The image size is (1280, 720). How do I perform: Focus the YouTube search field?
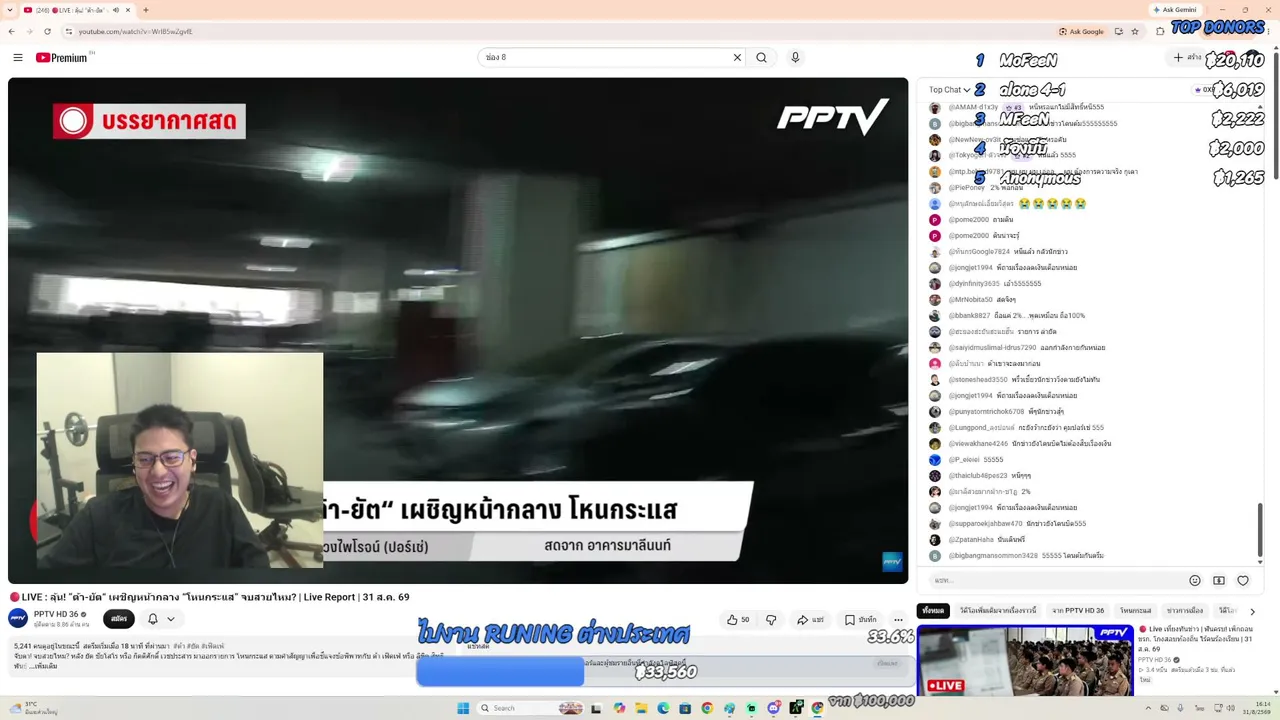(606, 58)
